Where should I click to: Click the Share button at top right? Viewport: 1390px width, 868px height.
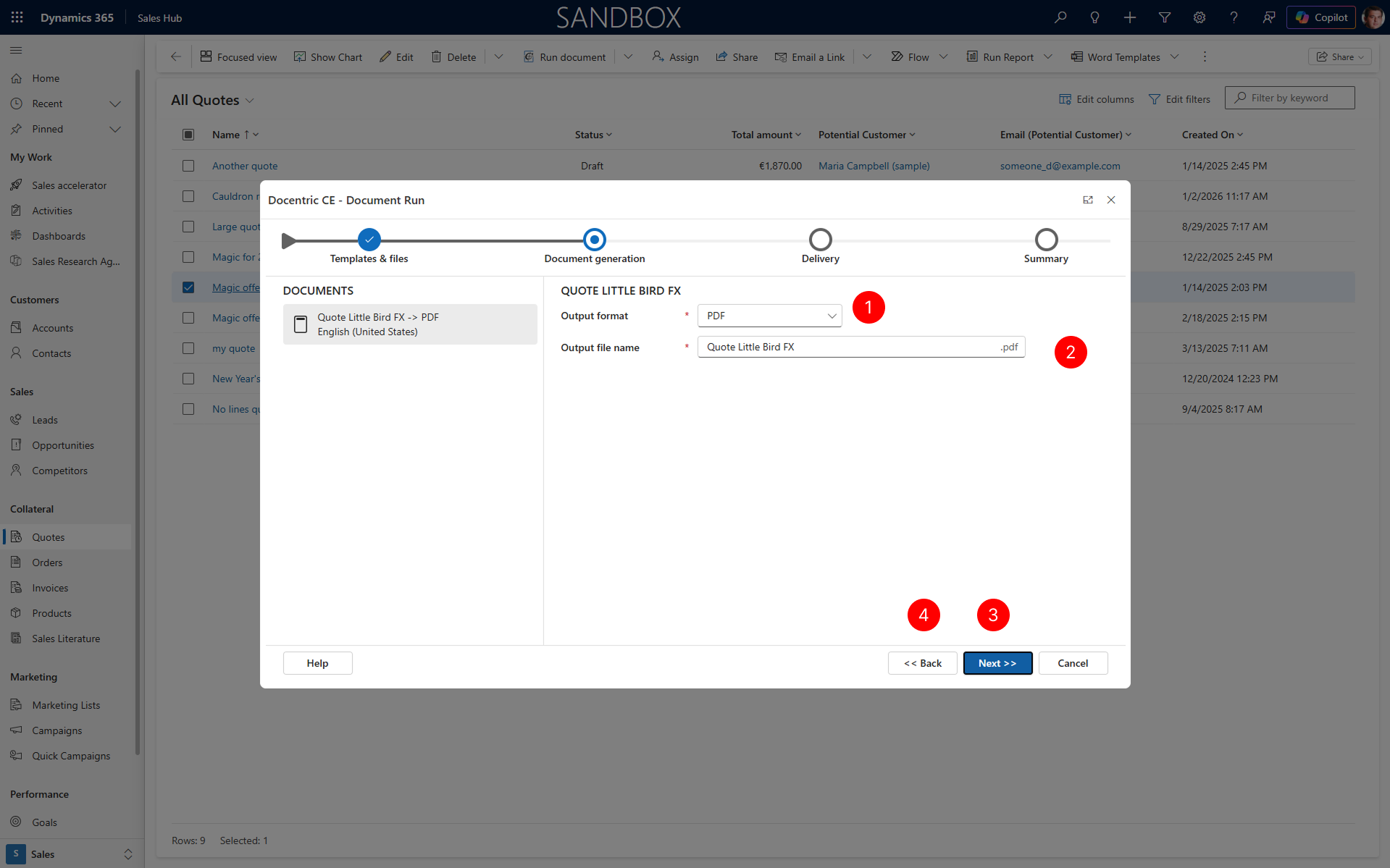[x=1339, y=56]
